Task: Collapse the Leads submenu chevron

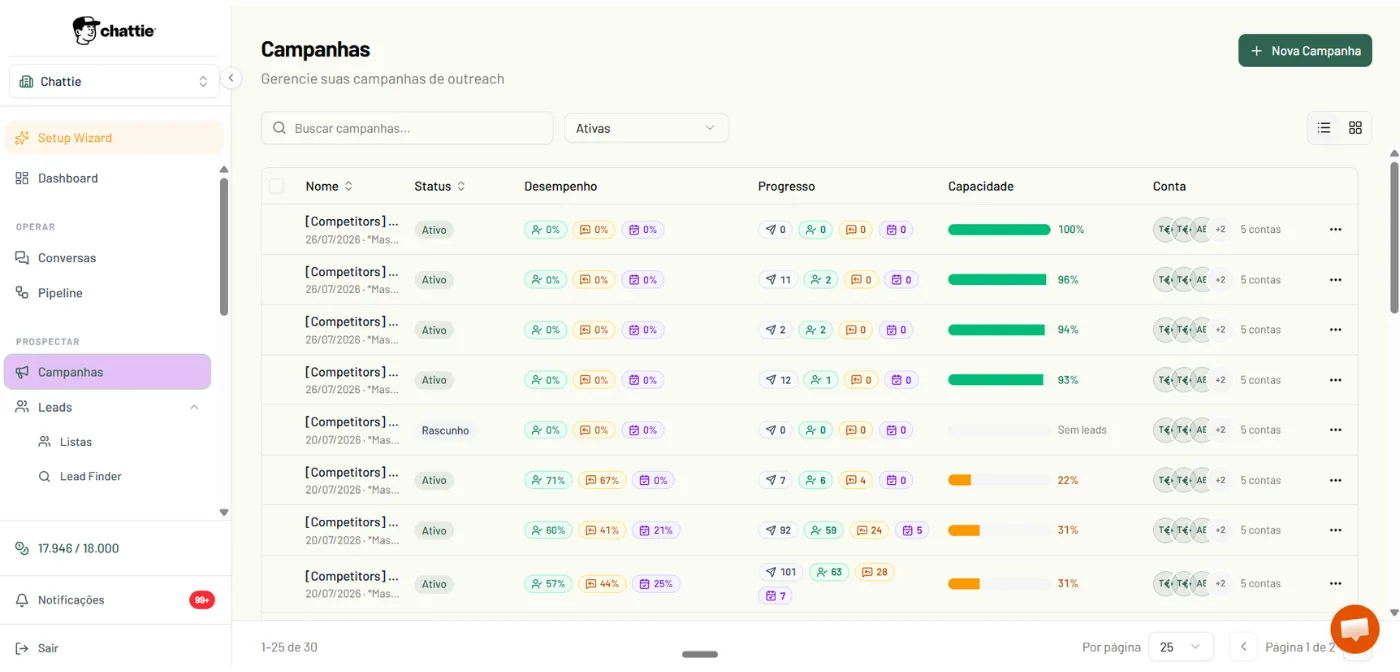Action: click(x=194, y=407)
